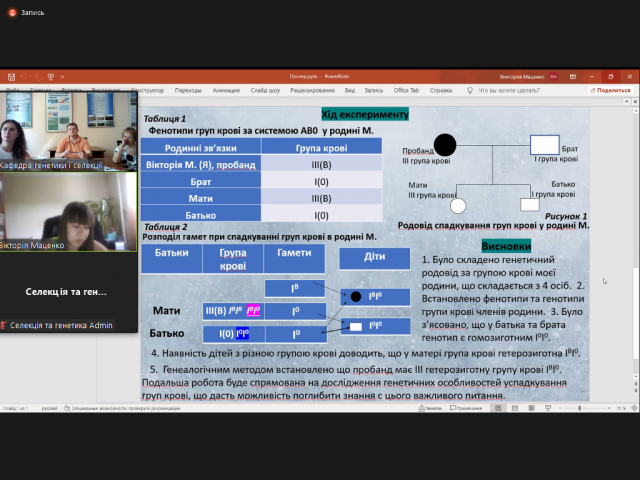Image resolution: width=640 pixels, height=480 pixels.
Task: Open the Конструктор ribbon tab
Action: point(147,89)
